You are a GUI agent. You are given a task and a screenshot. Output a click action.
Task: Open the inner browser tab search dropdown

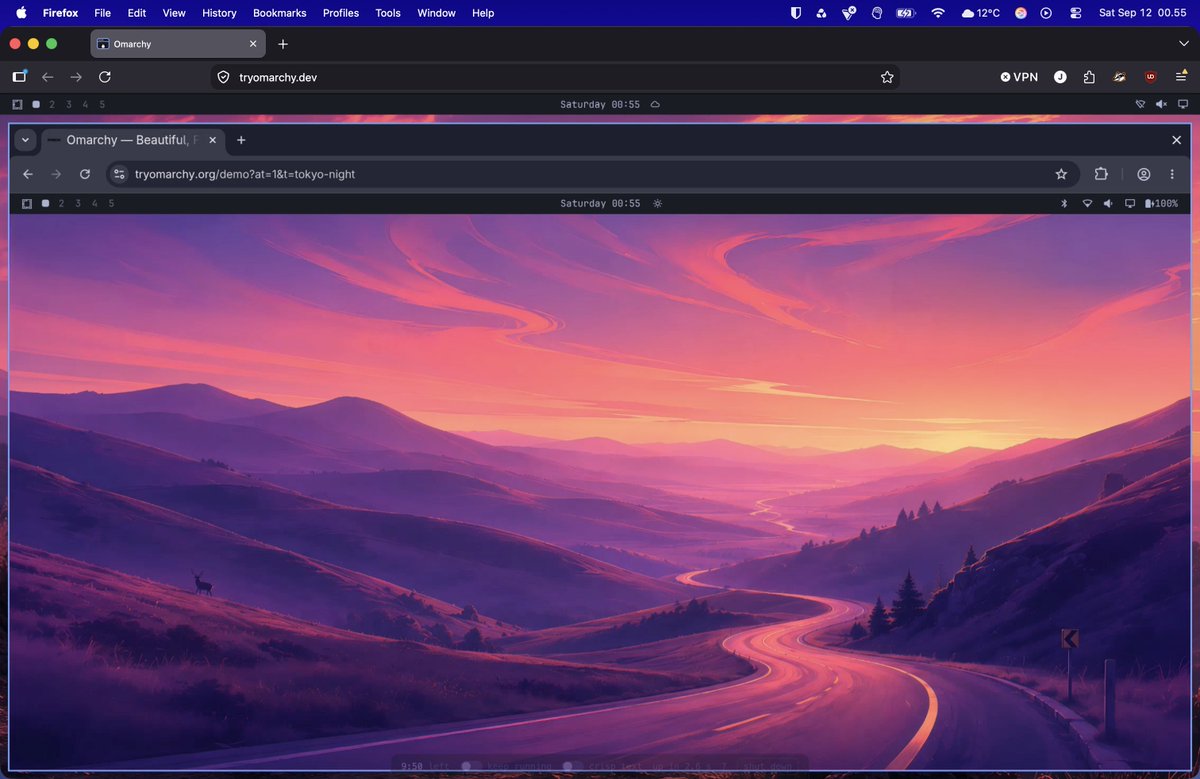click(25, 140)
